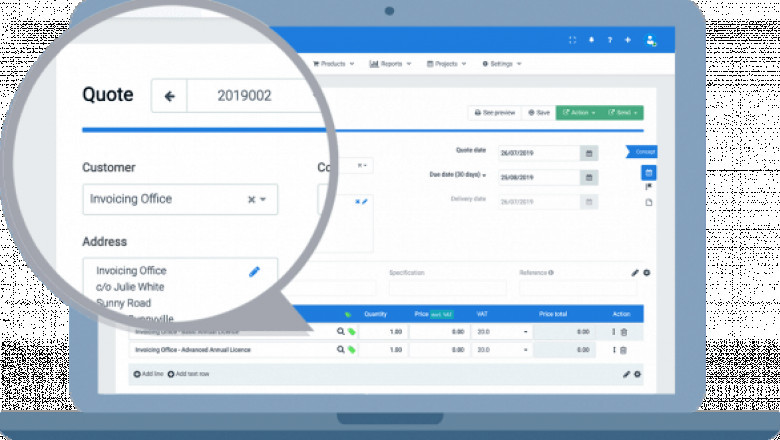
Task: Click pencil icon beside Reference field
Action: (x=635, y=272)
